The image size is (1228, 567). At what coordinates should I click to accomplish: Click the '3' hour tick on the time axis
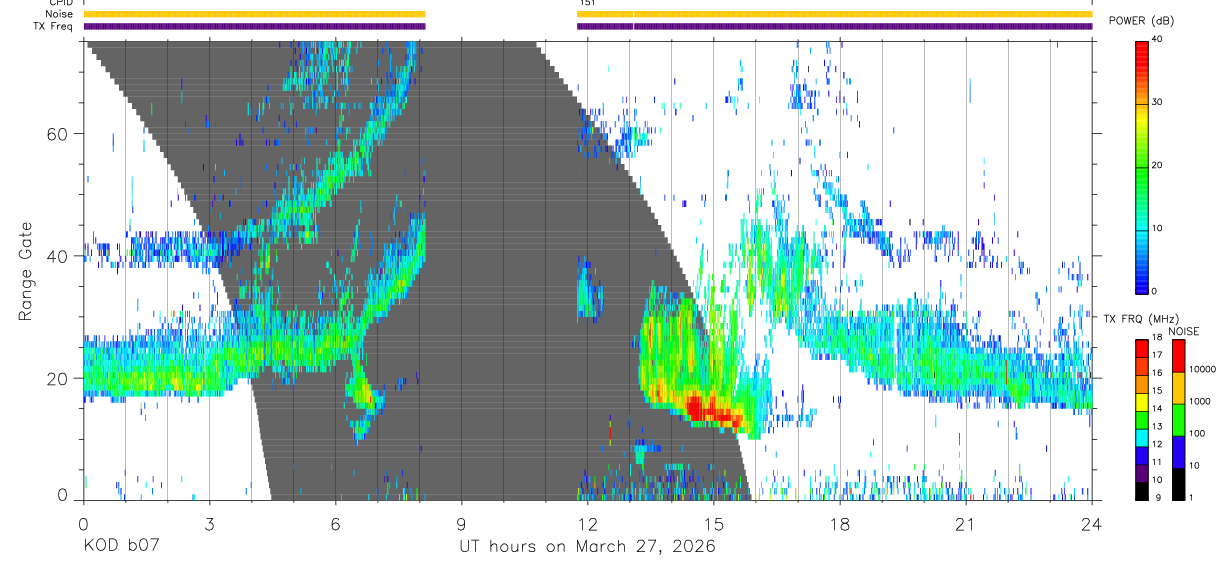209,523
